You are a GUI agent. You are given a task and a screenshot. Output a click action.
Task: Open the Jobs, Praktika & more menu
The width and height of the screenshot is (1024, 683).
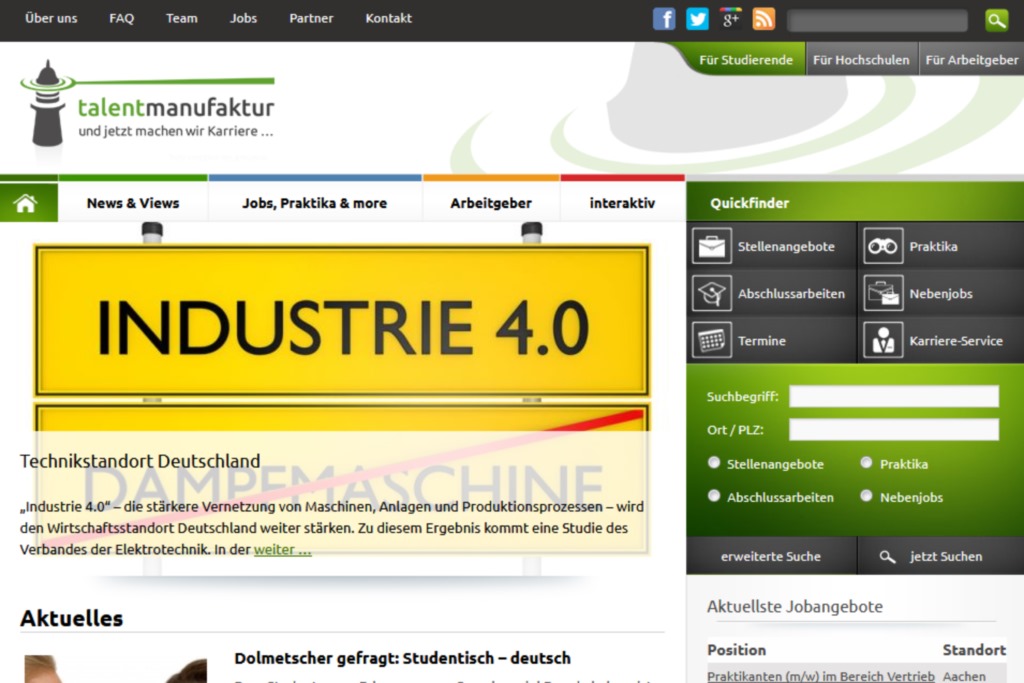(314, 203)
